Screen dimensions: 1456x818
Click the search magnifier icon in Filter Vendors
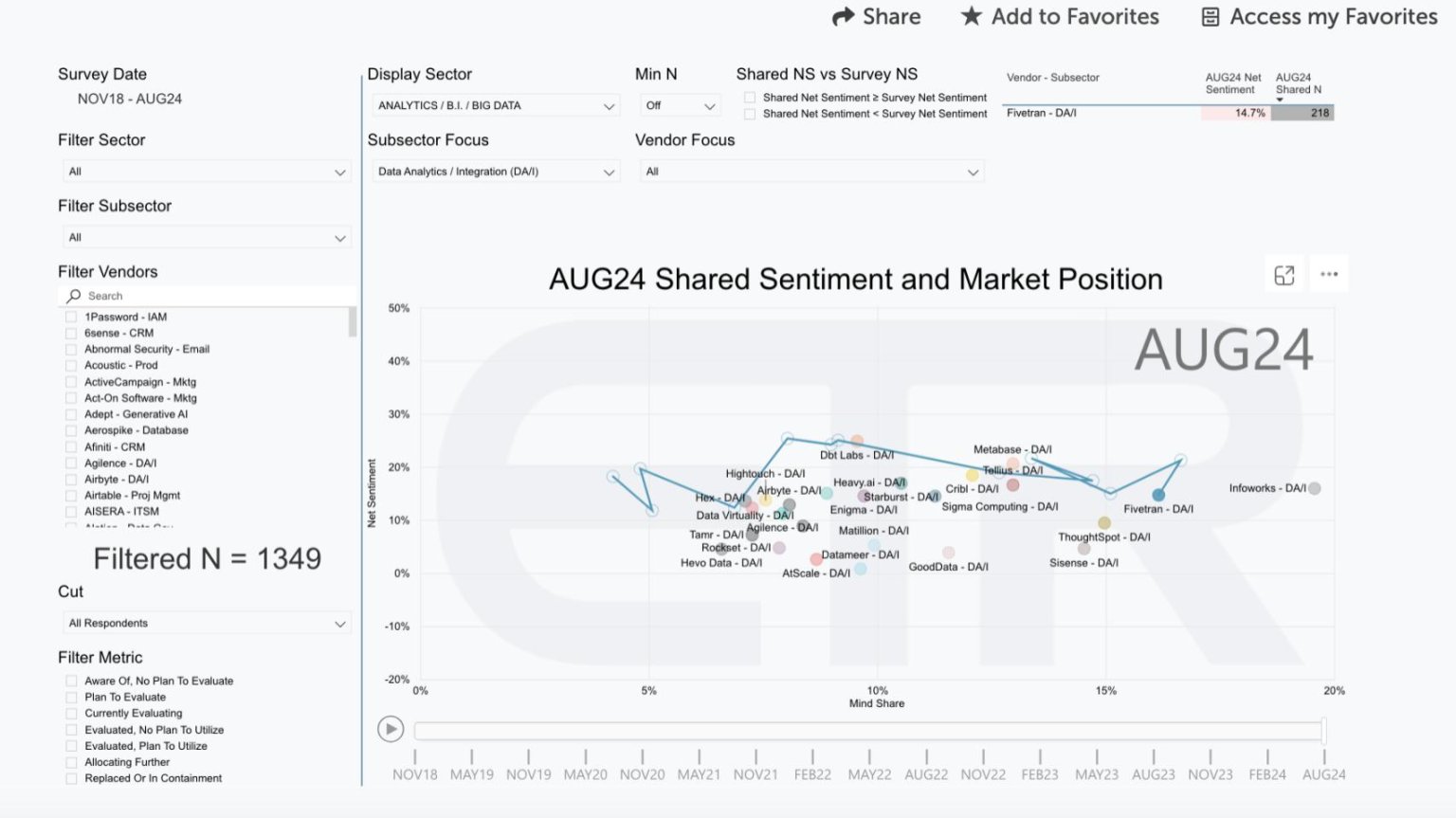click(74, 296)
